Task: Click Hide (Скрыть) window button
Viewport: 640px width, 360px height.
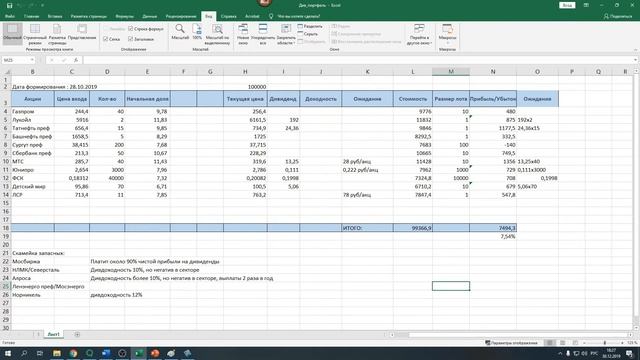Action: pos(308,34)
